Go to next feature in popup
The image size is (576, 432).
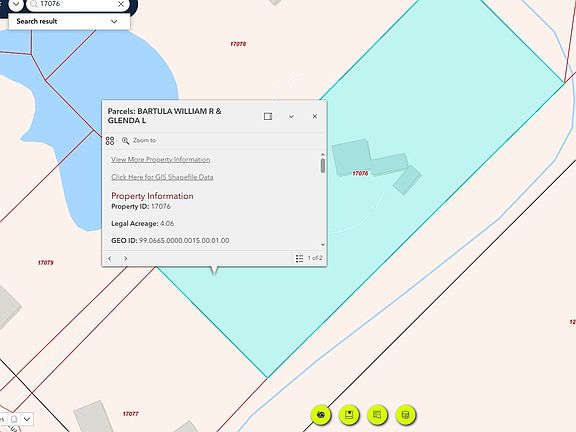126,258
